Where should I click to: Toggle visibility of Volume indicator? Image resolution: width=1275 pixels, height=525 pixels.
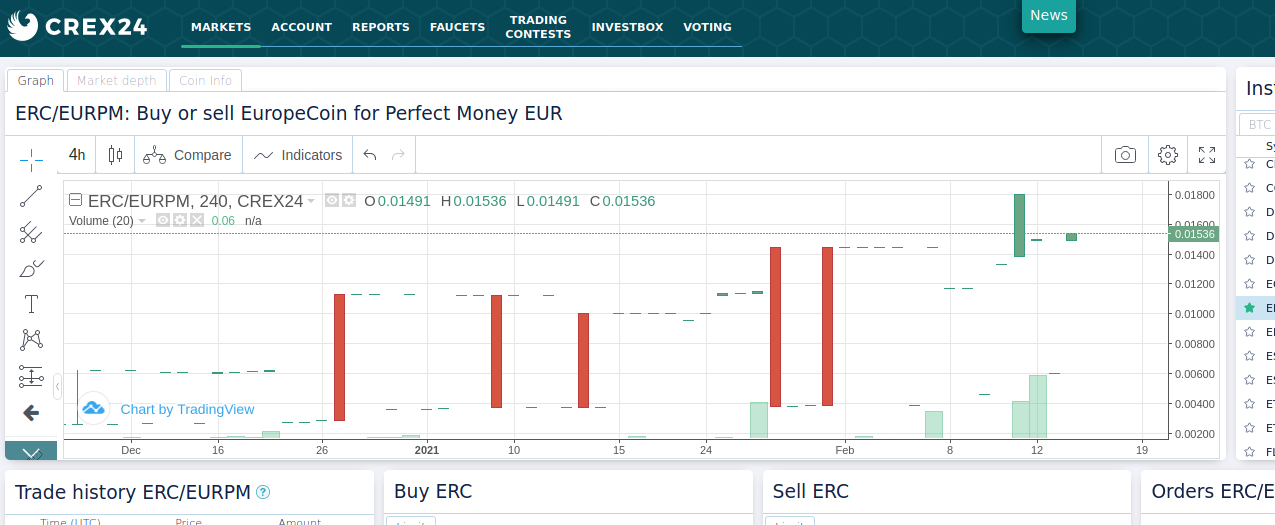click(x=162, y=220)
